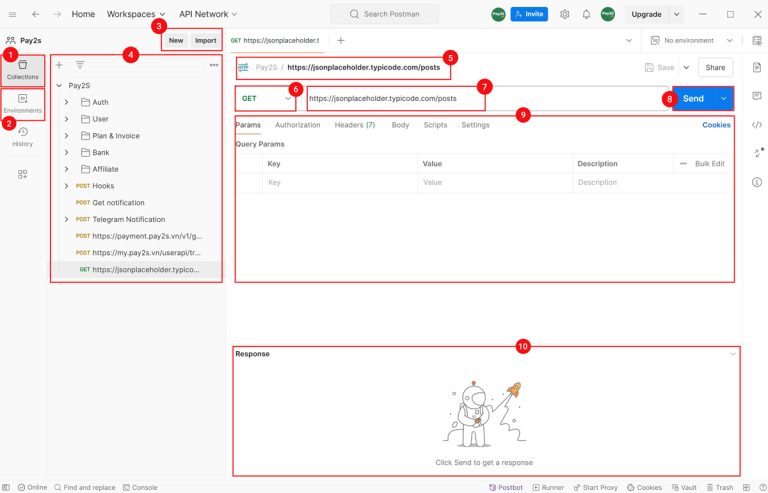Open the Collections sidebar panel
This screenshot has width=768, height=493.
[22, 68]
